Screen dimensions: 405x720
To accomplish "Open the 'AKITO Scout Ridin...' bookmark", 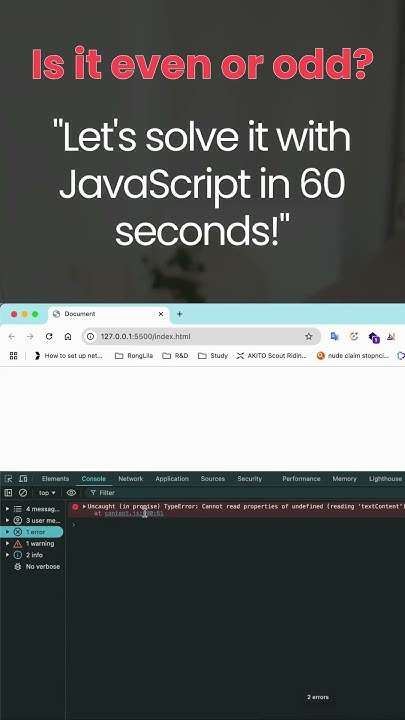I will point(271,355).
